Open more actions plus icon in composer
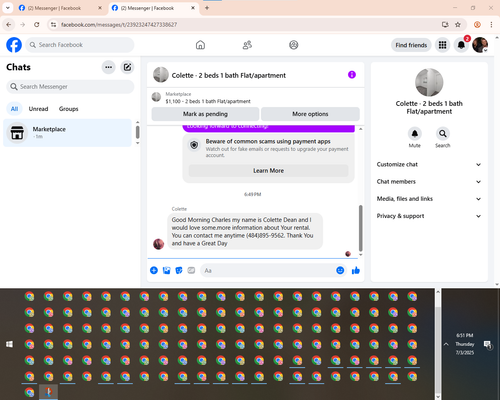 coord(154,270)
